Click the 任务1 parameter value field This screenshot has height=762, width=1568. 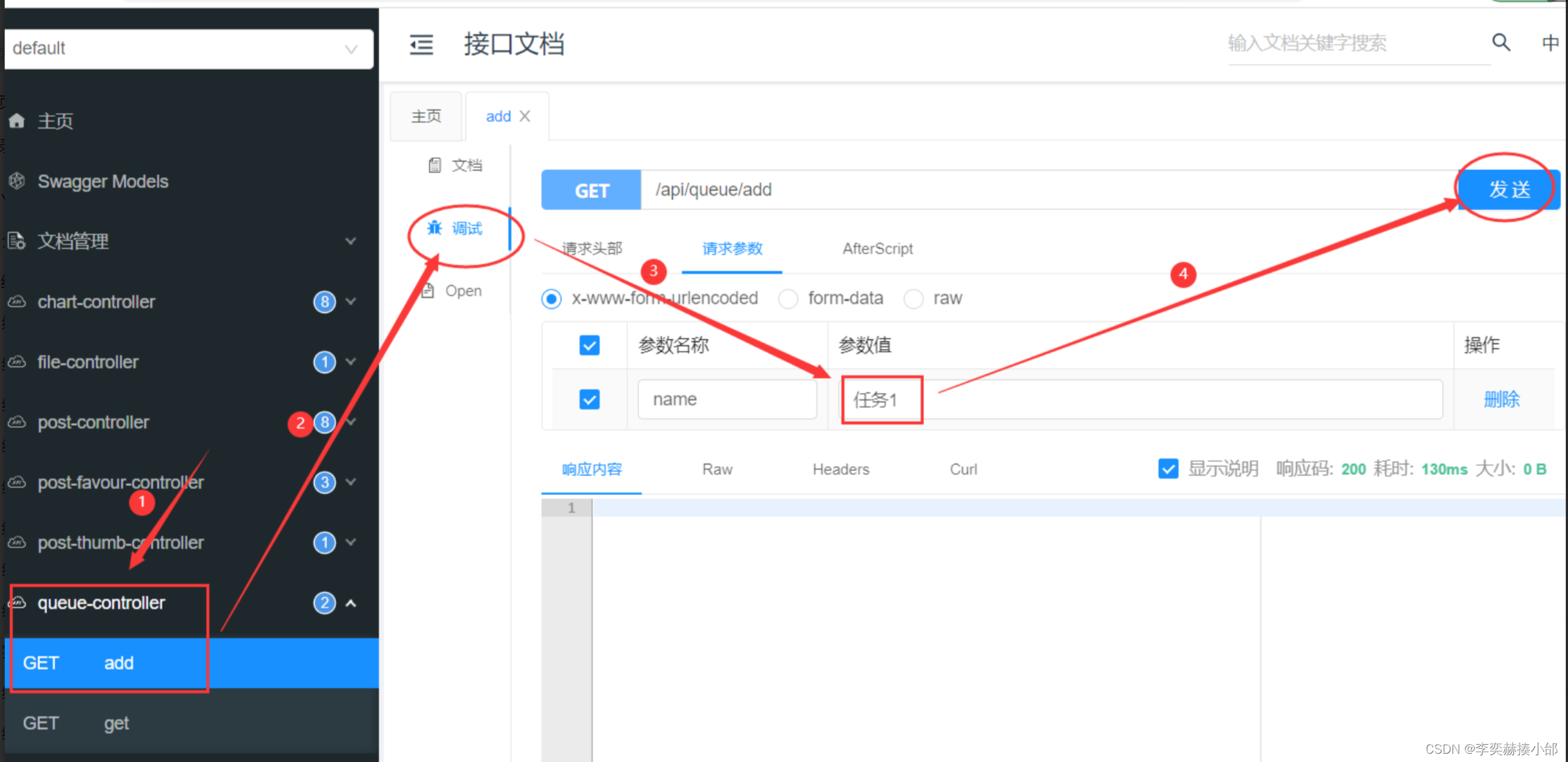tap(1141, 399)
